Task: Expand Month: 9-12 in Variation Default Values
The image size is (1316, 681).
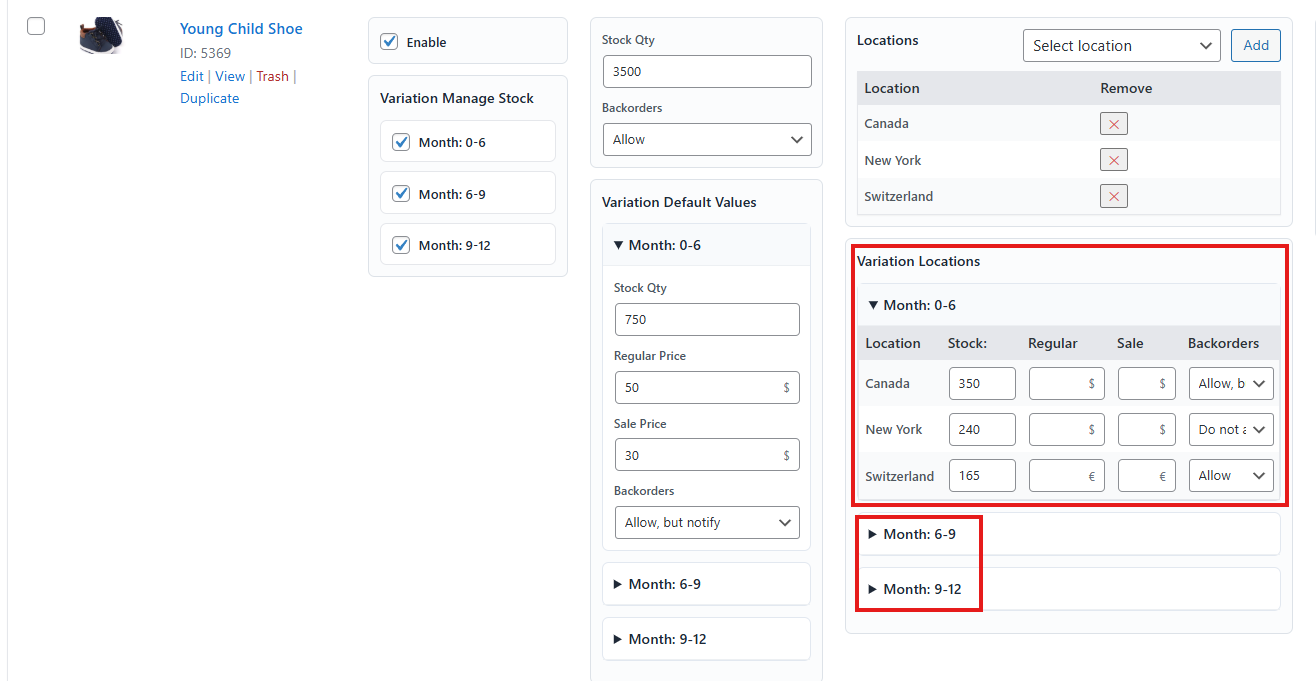Action: point(666,639)
